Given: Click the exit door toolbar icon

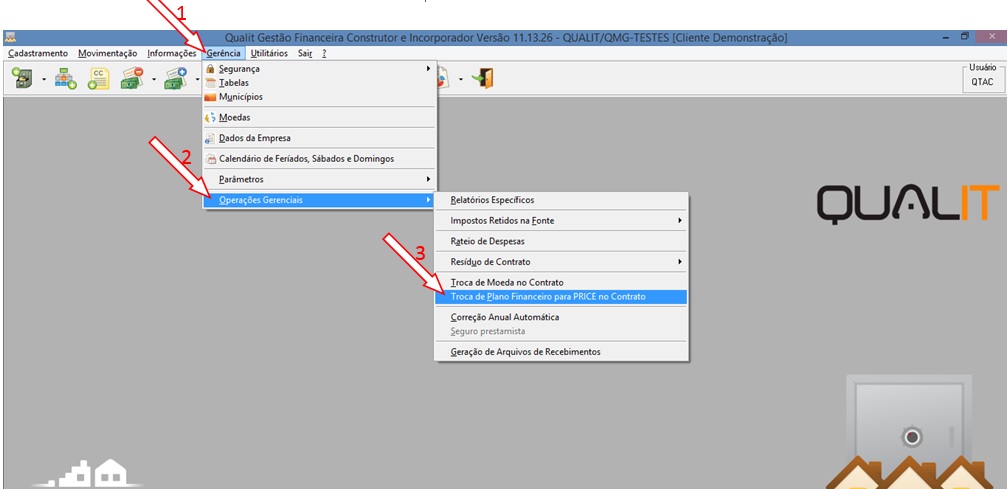Looking at the screenshot, I should [483, 78].
